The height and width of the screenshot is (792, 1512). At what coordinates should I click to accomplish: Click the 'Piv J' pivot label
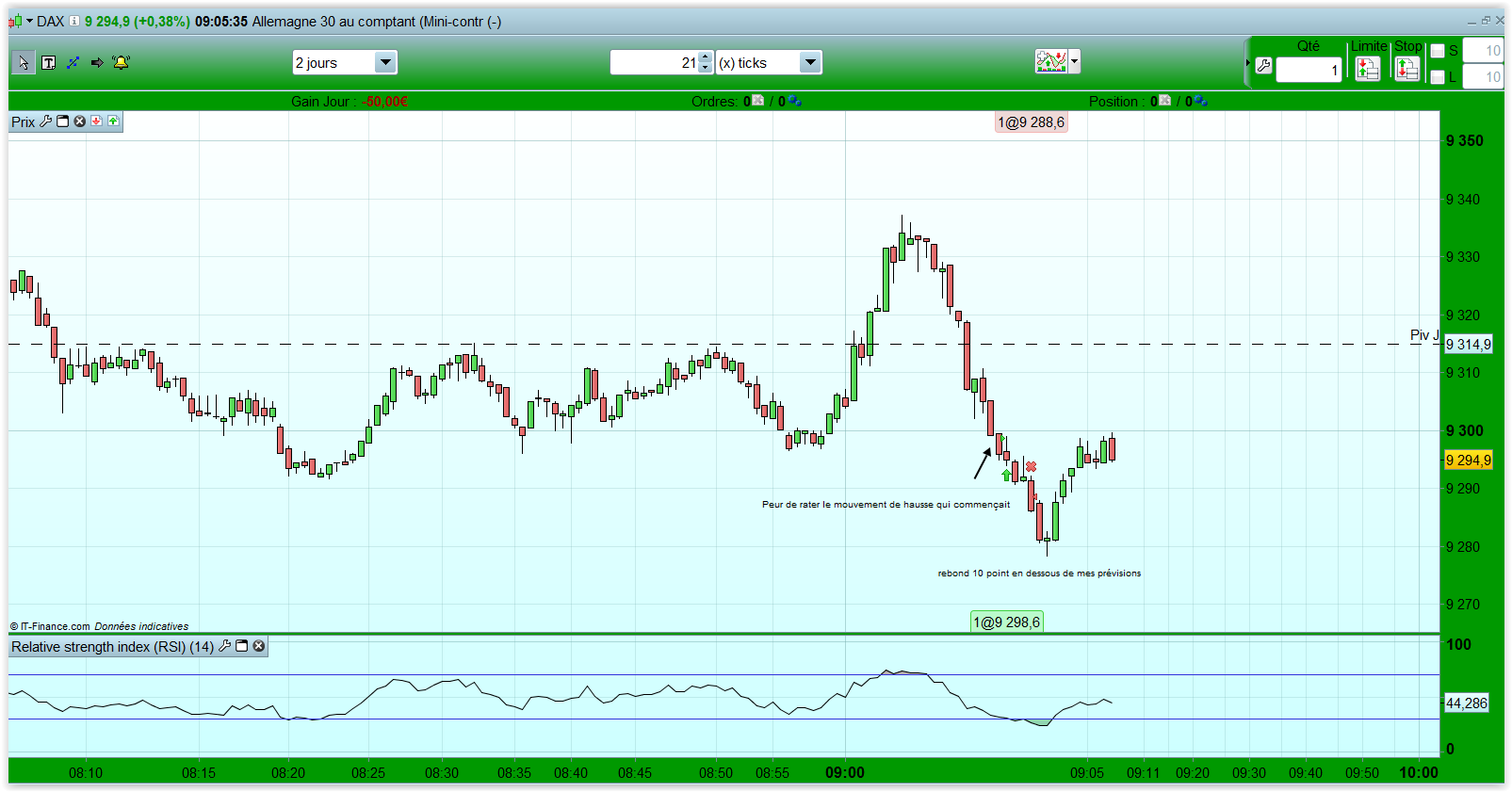pos(1424,335)
